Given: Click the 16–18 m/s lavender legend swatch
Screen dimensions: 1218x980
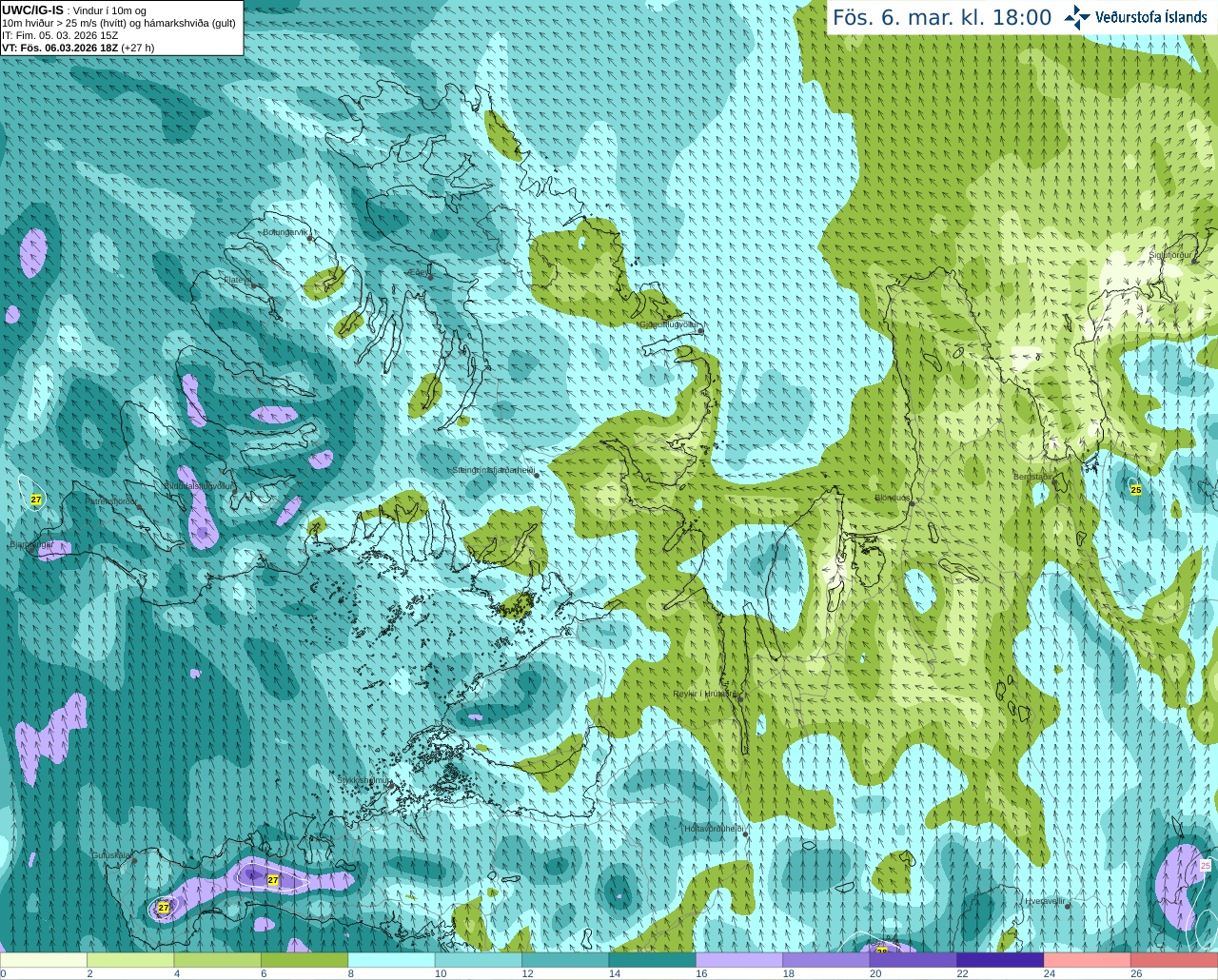Looking at the screenshot, I should [x=740, y=960].
